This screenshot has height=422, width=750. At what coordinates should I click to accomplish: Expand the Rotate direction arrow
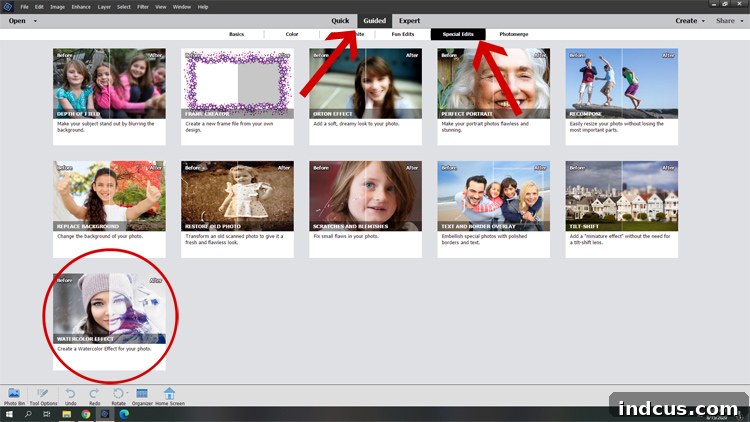[x=127, y=393]
